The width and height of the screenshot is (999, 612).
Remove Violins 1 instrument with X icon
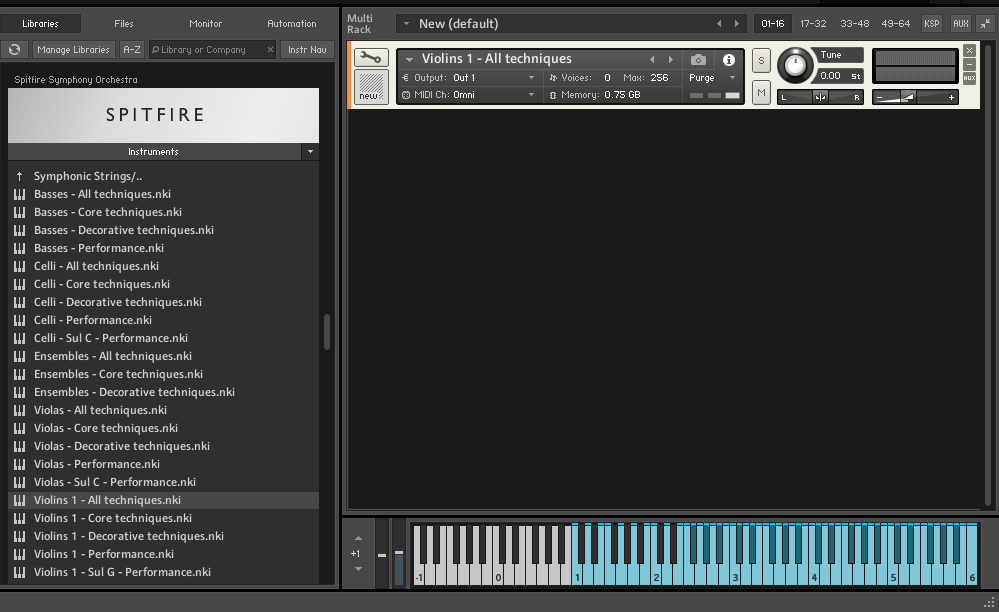coord(969,50)
